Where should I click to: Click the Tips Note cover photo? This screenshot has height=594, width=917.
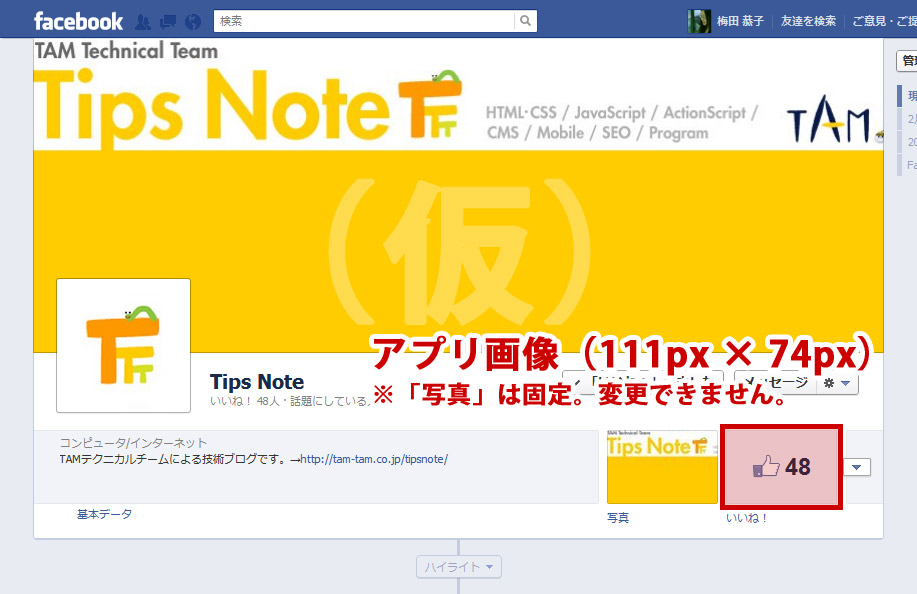[x=458, y=195]
